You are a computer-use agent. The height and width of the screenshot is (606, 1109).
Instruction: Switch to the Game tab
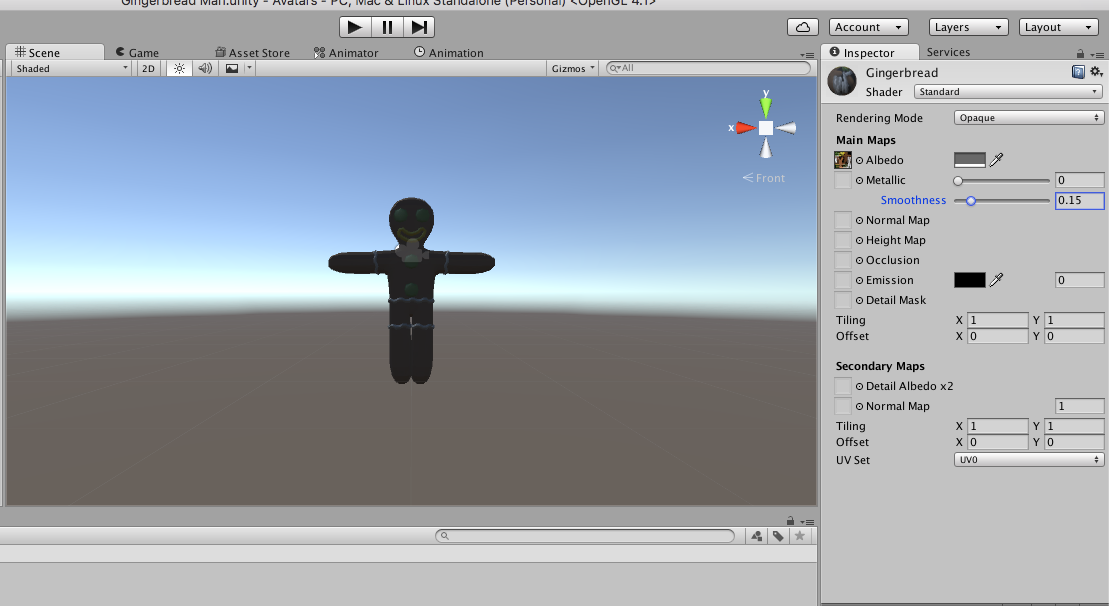tap(137, 52)
